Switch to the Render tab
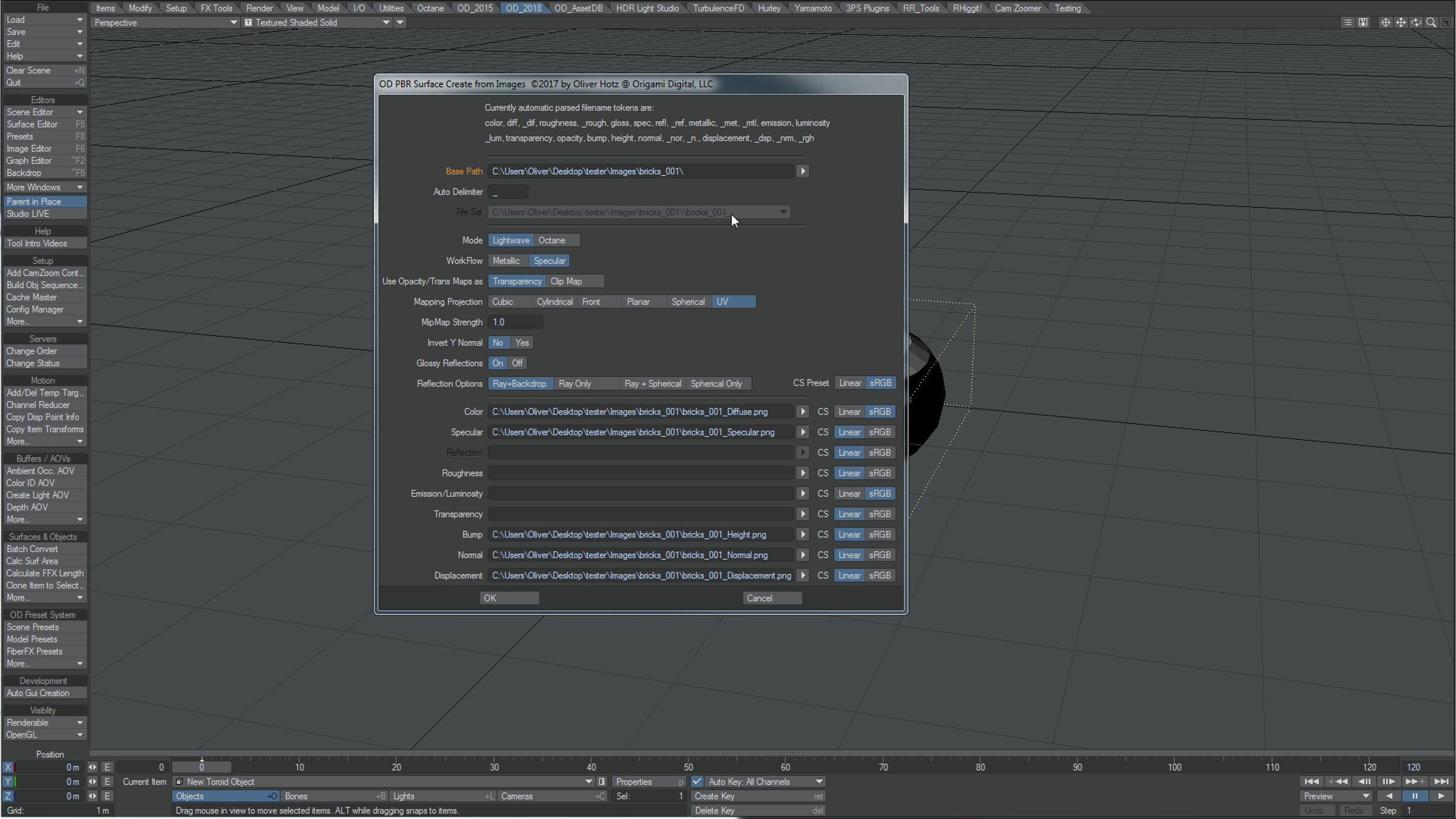This screenshot has width=1456, height=819. [259, 8]
